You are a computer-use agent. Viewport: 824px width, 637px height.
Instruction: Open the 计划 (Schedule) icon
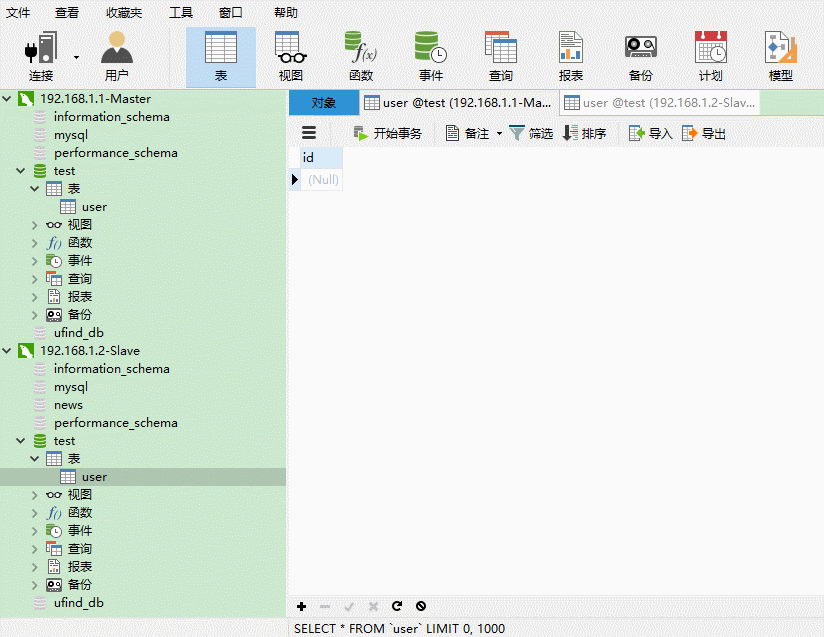pyautogui.click(x=710, y=50)
